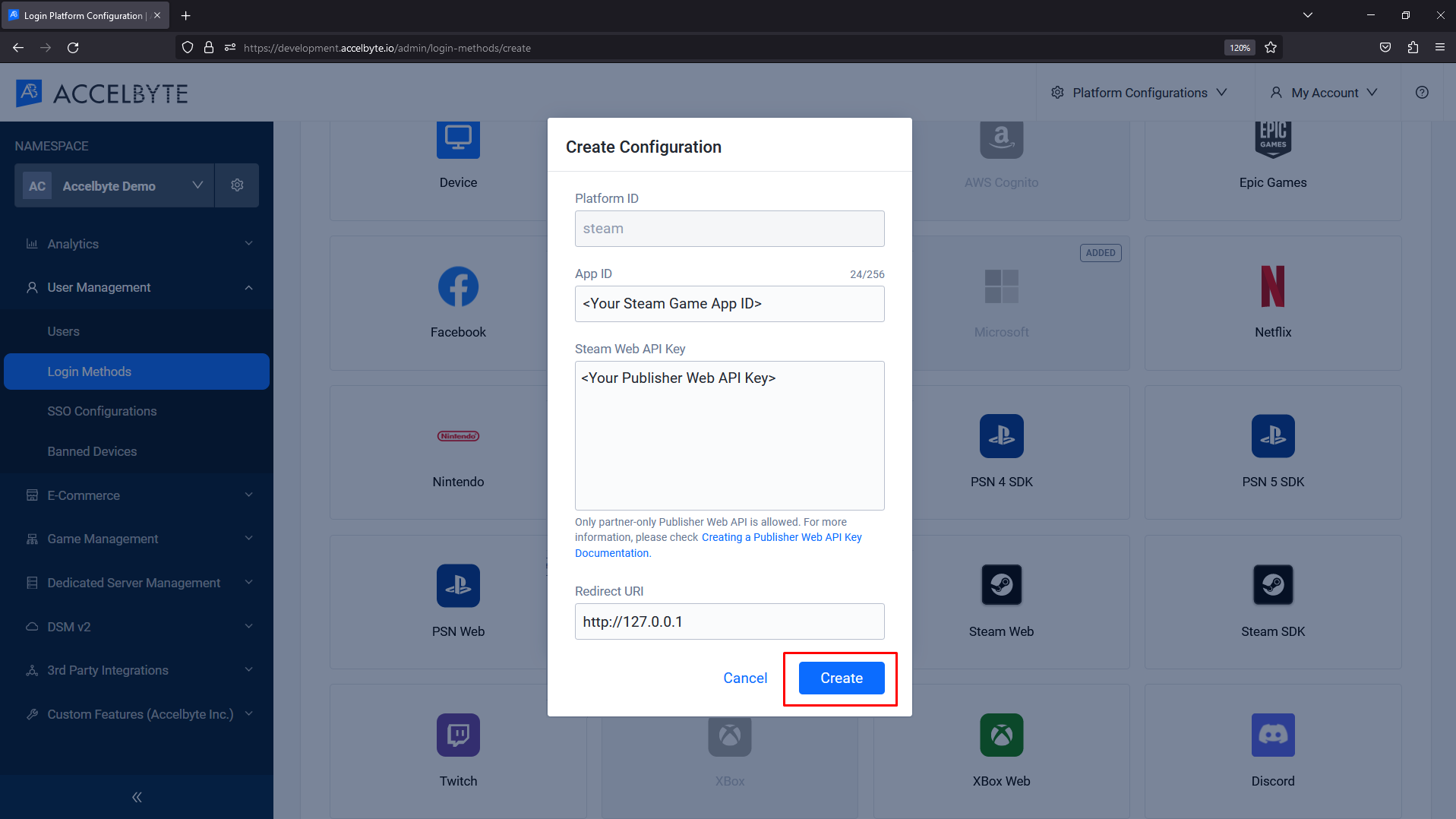This screenshot has height=819, width=1456.
Task: Open the help question mark icon
Action: [x=1422, y=93]
